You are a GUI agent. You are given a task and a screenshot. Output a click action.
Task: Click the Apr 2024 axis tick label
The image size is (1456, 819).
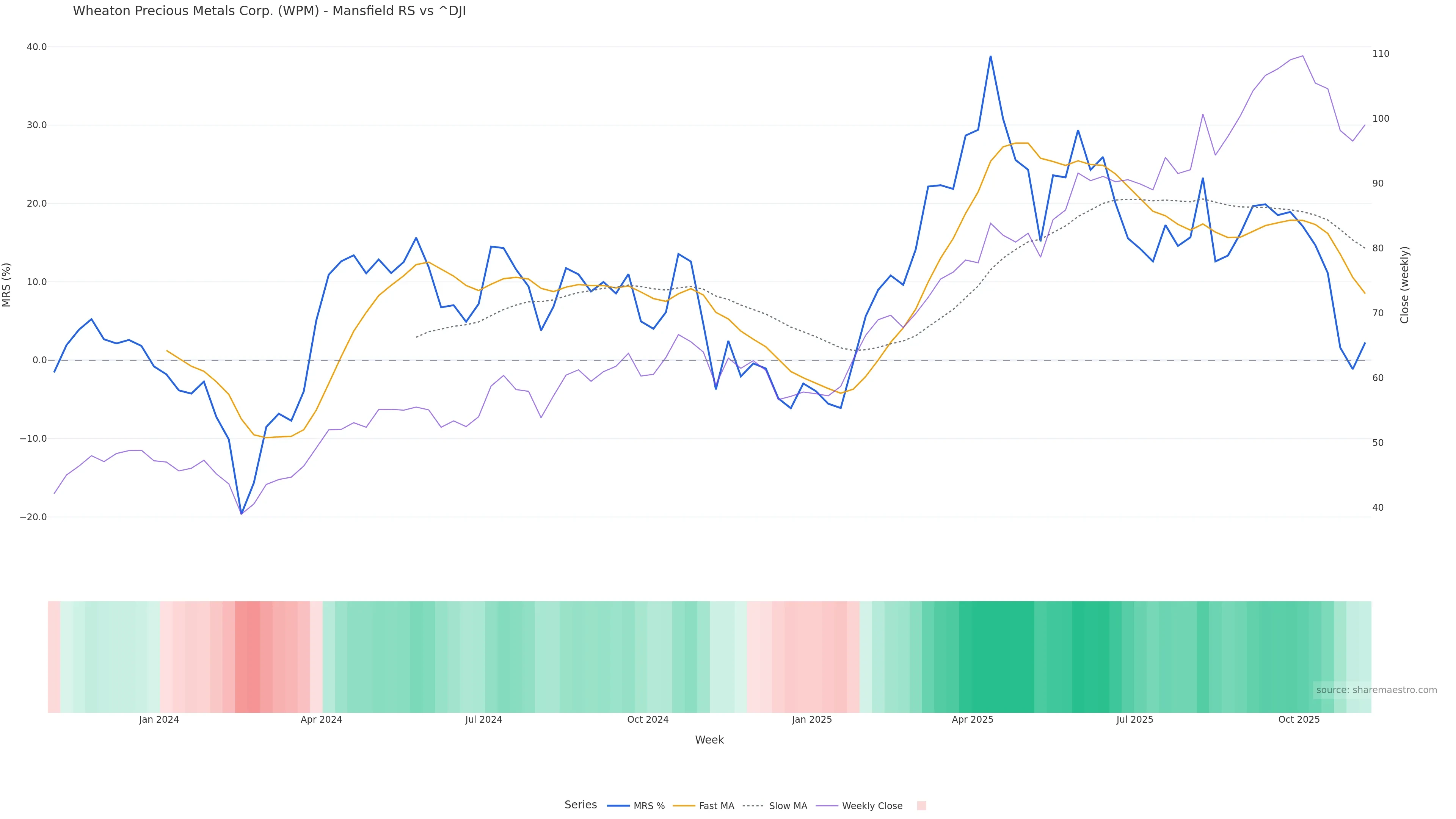[321, 720]
